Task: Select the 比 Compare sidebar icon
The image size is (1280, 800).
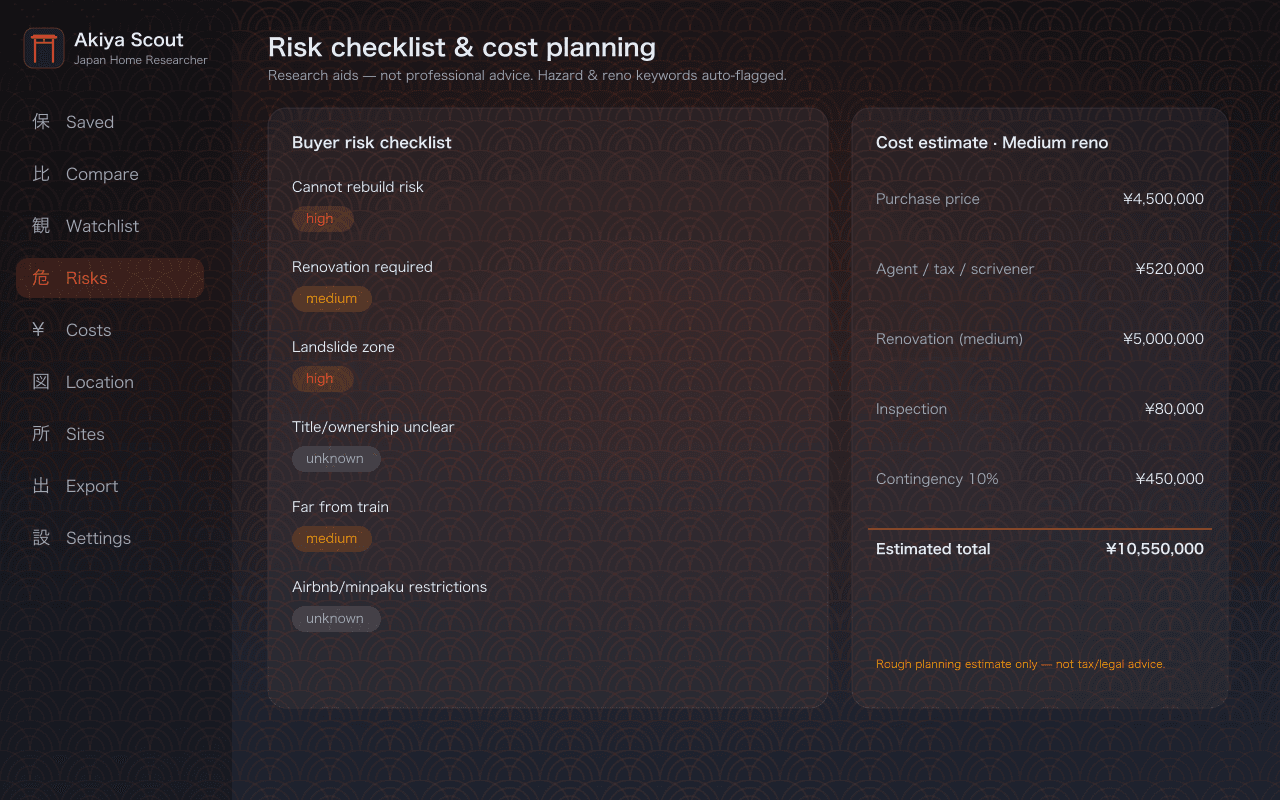Action: click(x=41, y=174)
